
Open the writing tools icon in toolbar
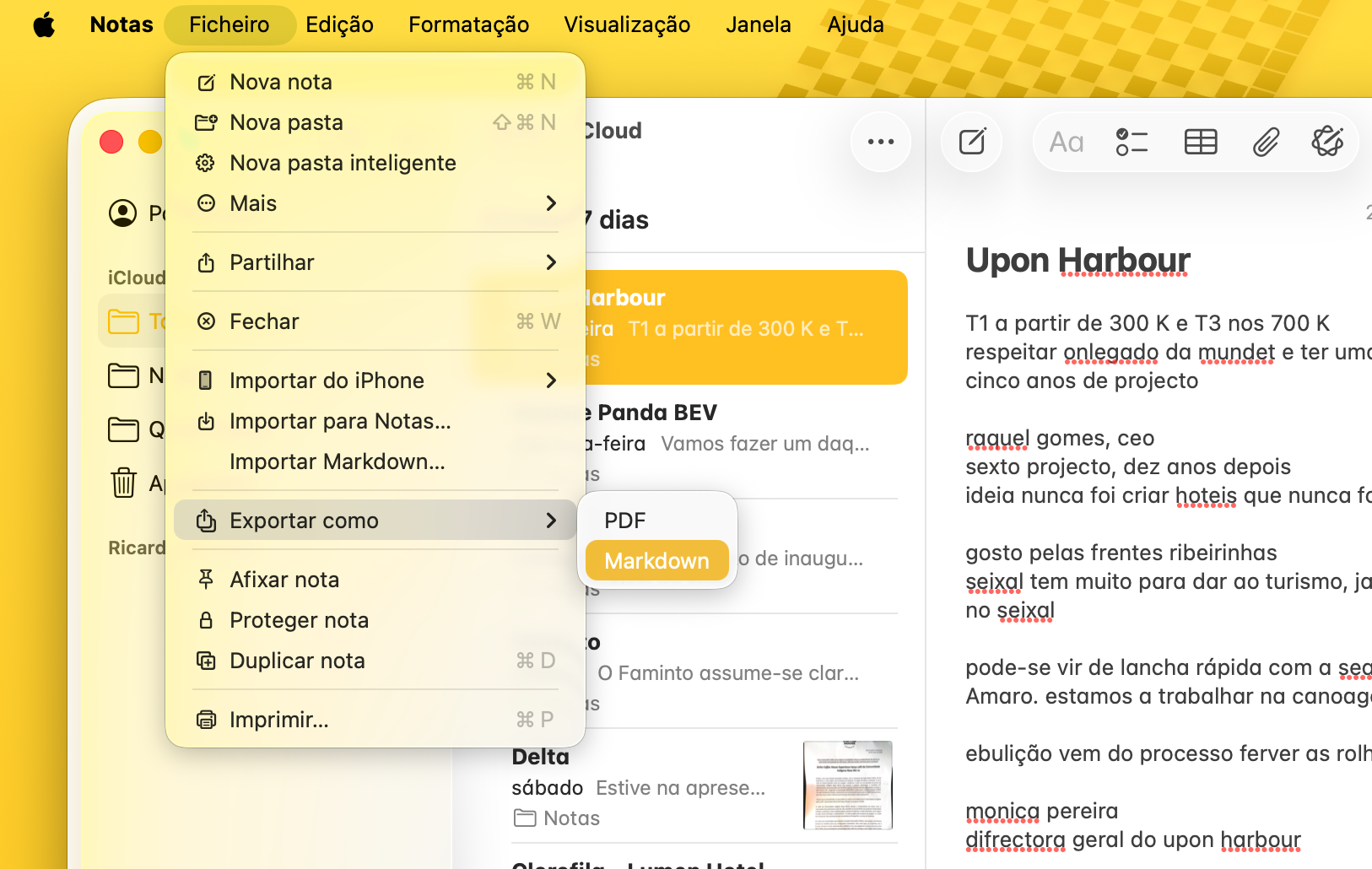pos(1327,142)
